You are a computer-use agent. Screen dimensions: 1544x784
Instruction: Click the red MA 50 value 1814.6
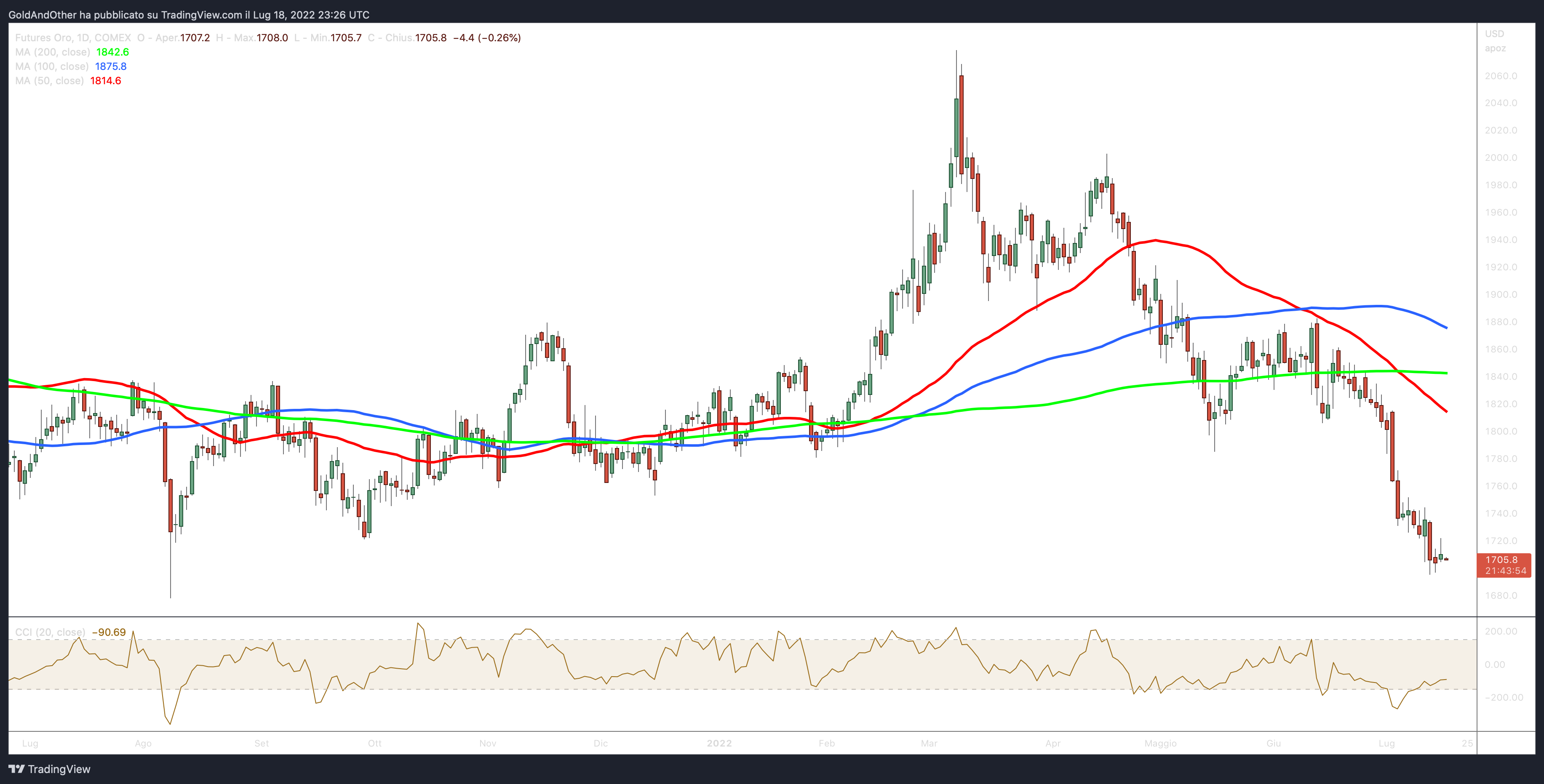pyautogui.click(x=105, y=81)
